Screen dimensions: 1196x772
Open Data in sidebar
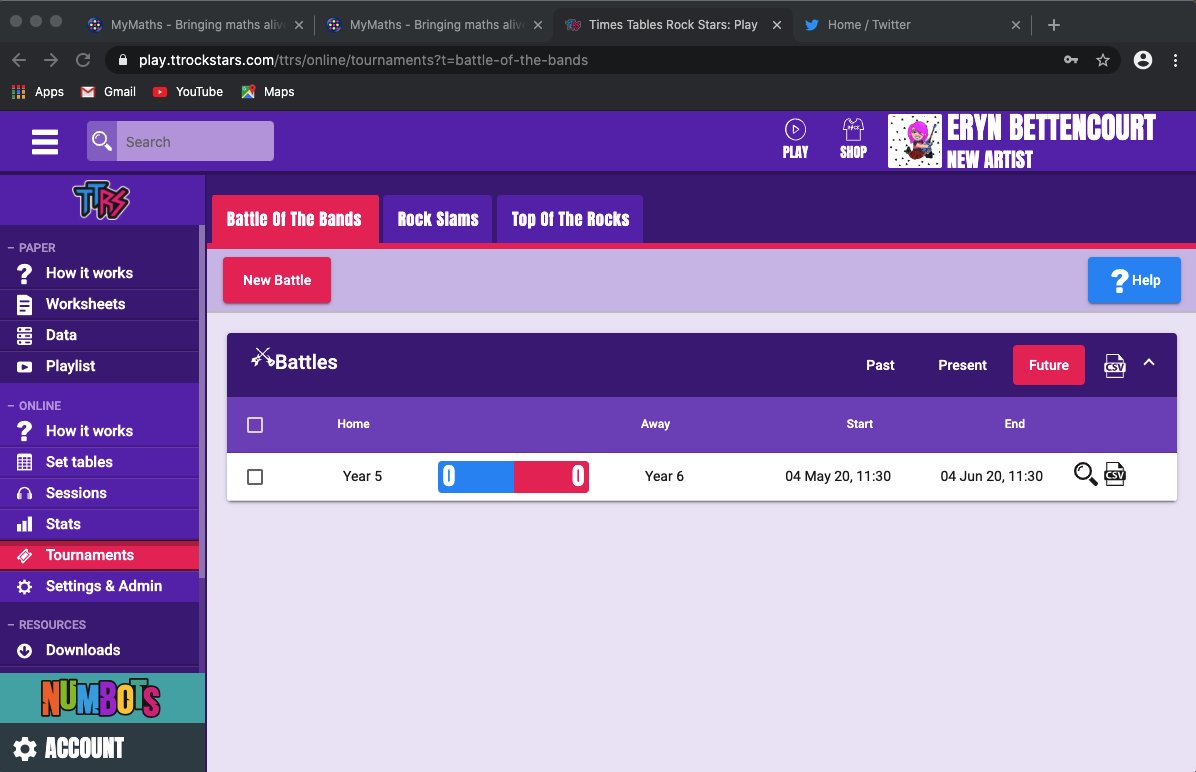point(99,336)
